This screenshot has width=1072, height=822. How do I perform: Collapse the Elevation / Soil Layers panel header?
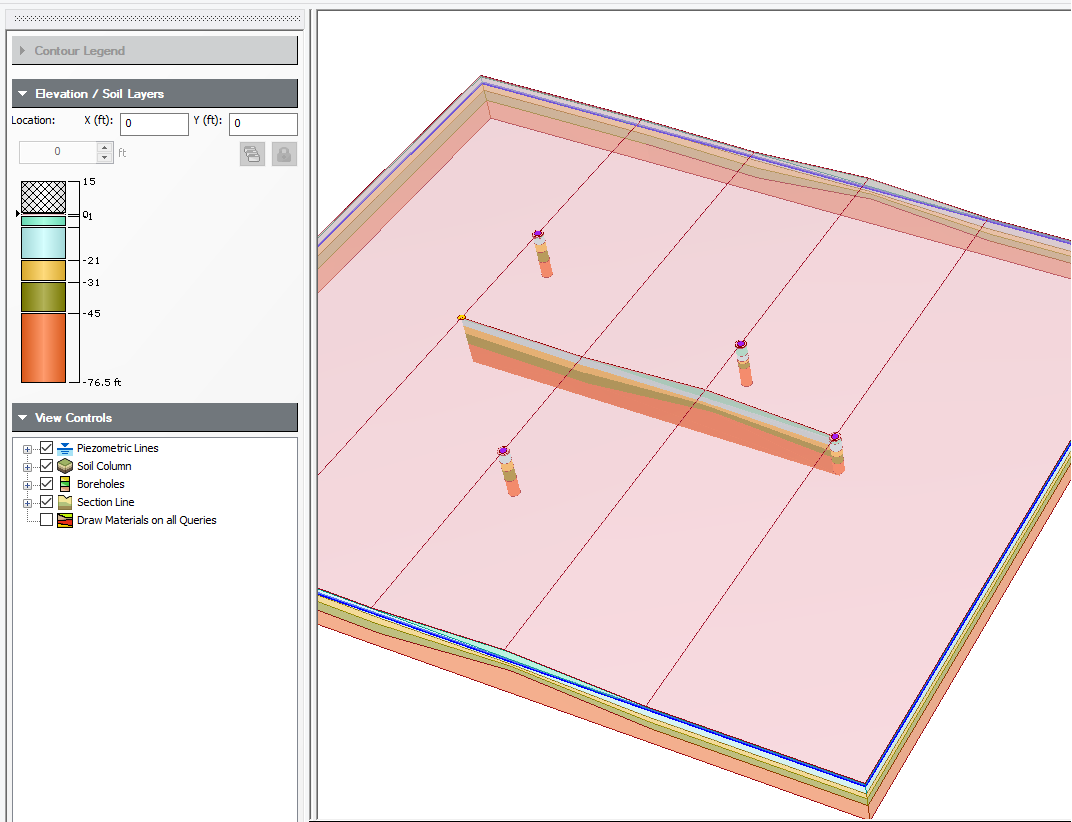coord(20,93)
